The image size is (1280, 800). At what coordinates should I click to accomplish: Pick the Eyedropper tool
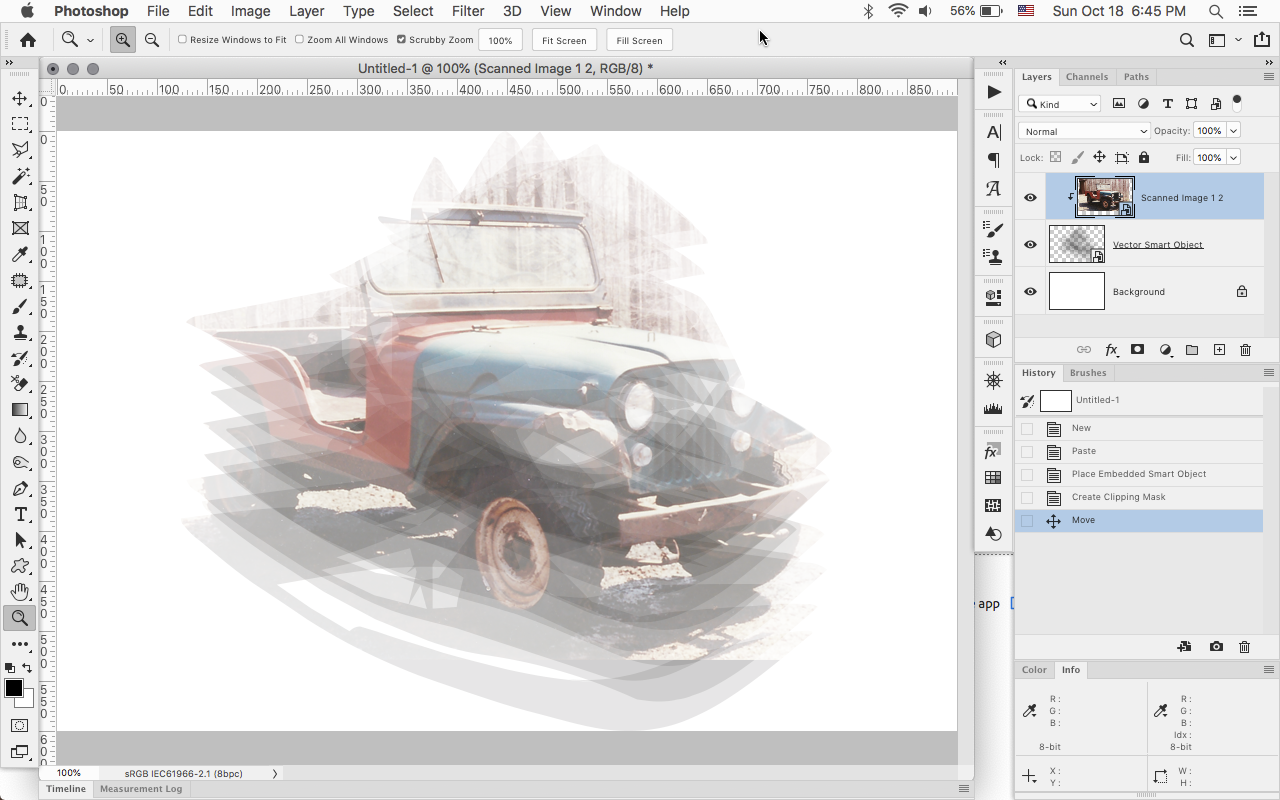pyautogui.click(x=20, y=254)
